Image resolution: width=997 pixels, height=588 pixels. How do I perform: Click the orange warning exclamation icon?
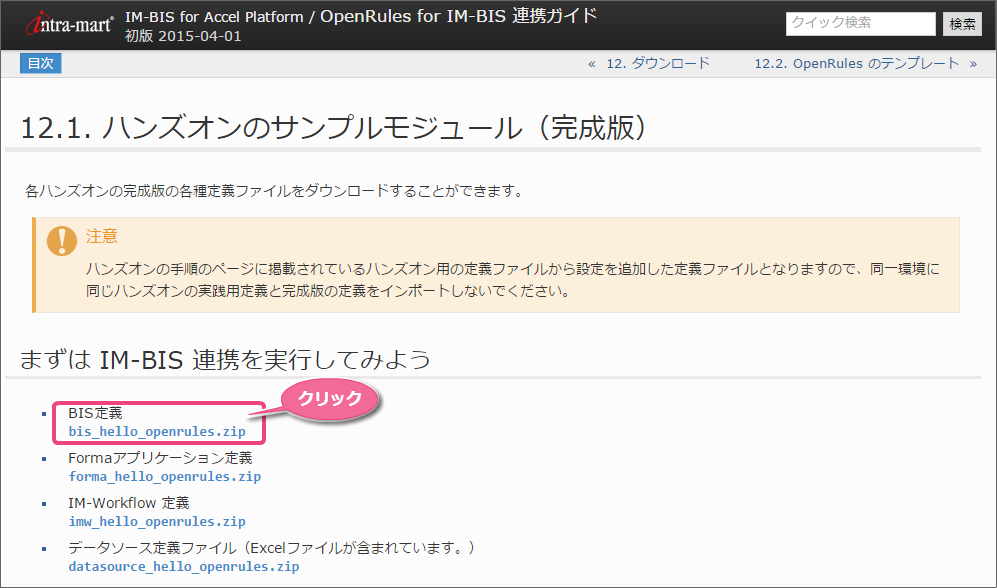pyautogui.click(x=62, y=241)
